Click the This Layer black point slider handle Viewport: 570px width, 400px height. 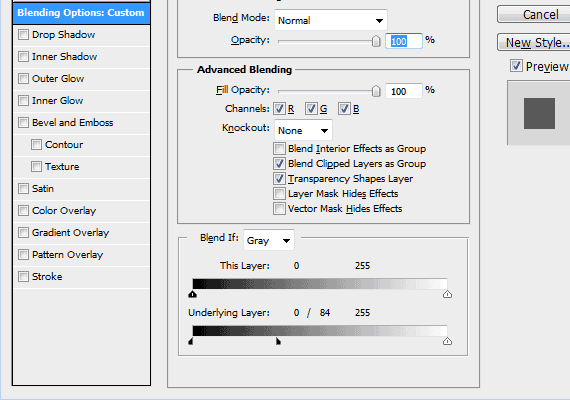193,294
